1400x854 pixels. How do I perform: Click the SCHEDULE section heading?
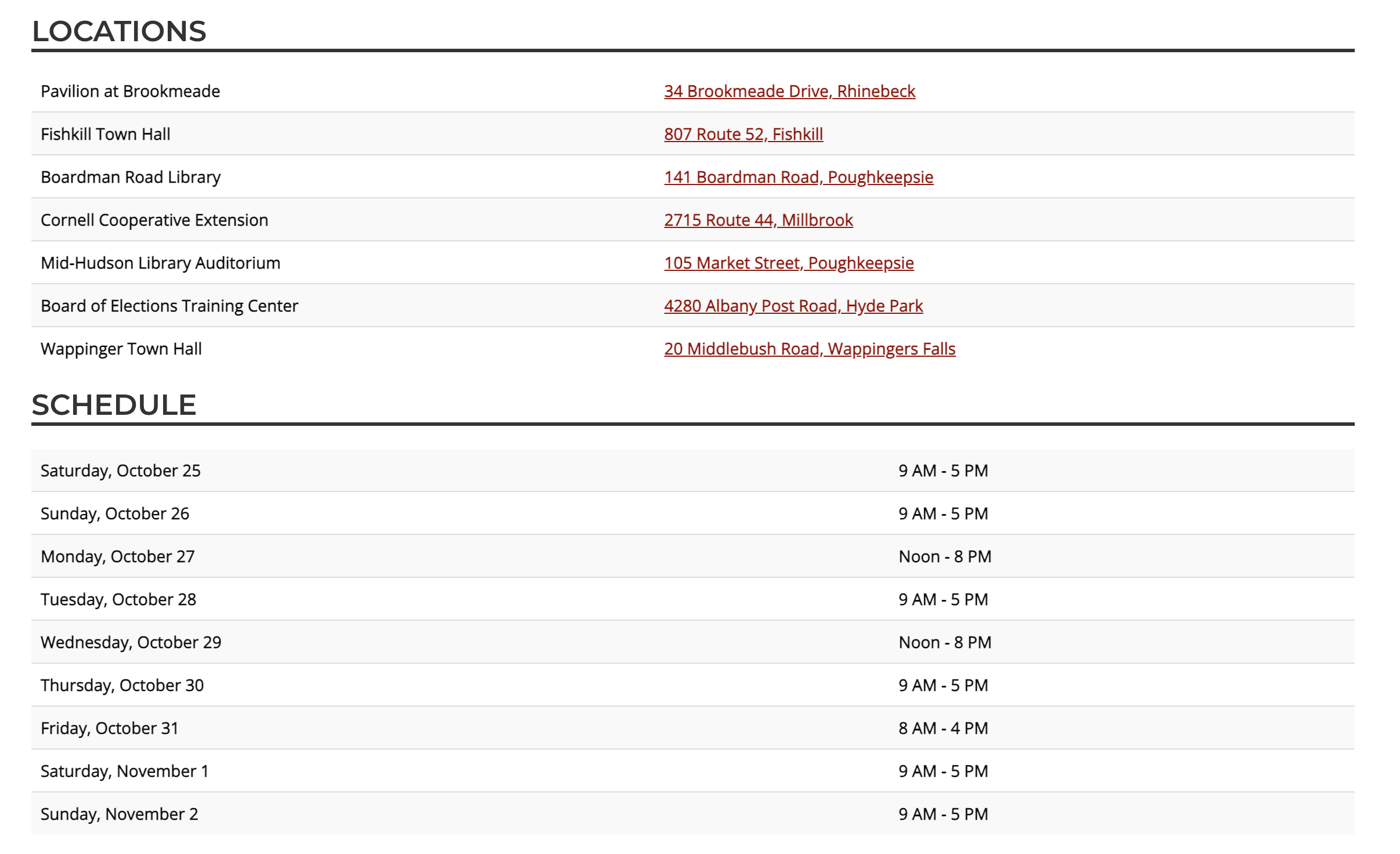pyautogui.click(x=114, y=405)
